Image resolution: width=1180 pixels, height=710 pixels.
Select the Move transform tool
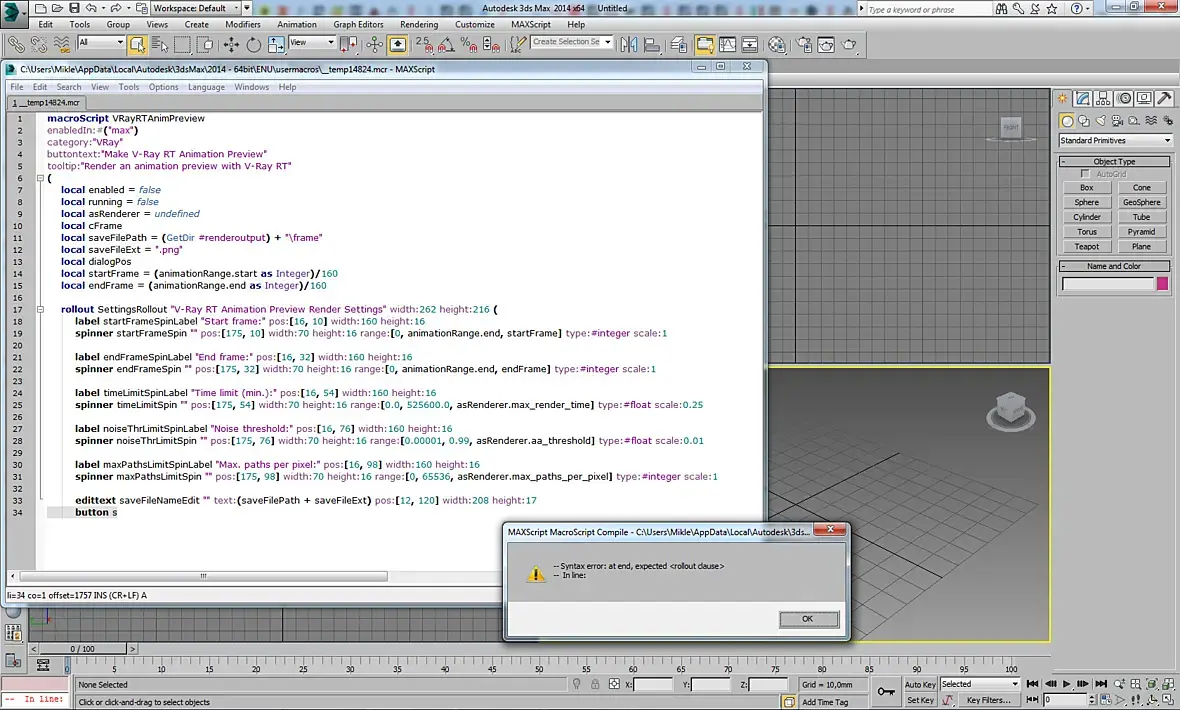tap(231, 45)
